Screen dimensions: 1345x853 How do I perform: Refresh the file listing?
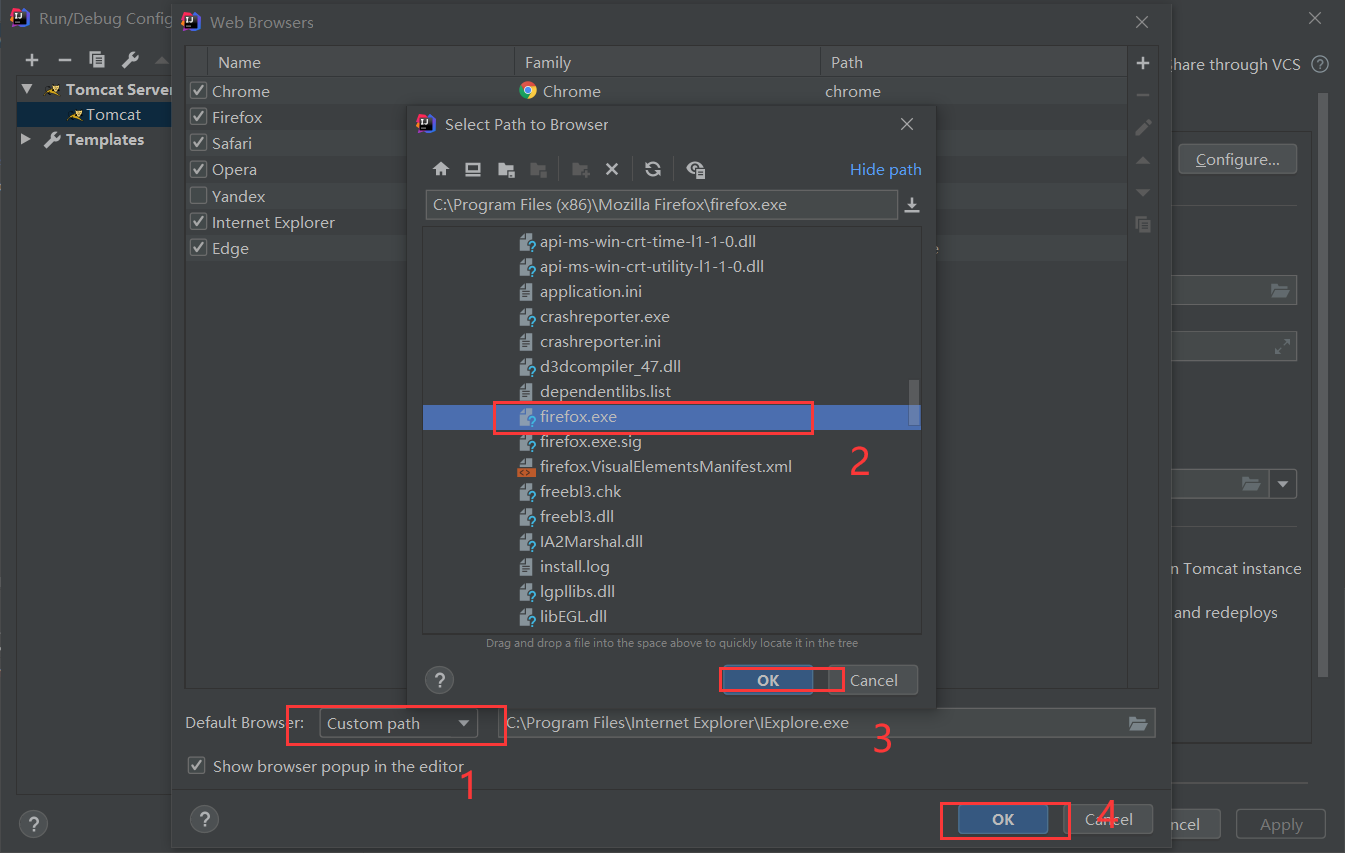[x=653, y=169]
